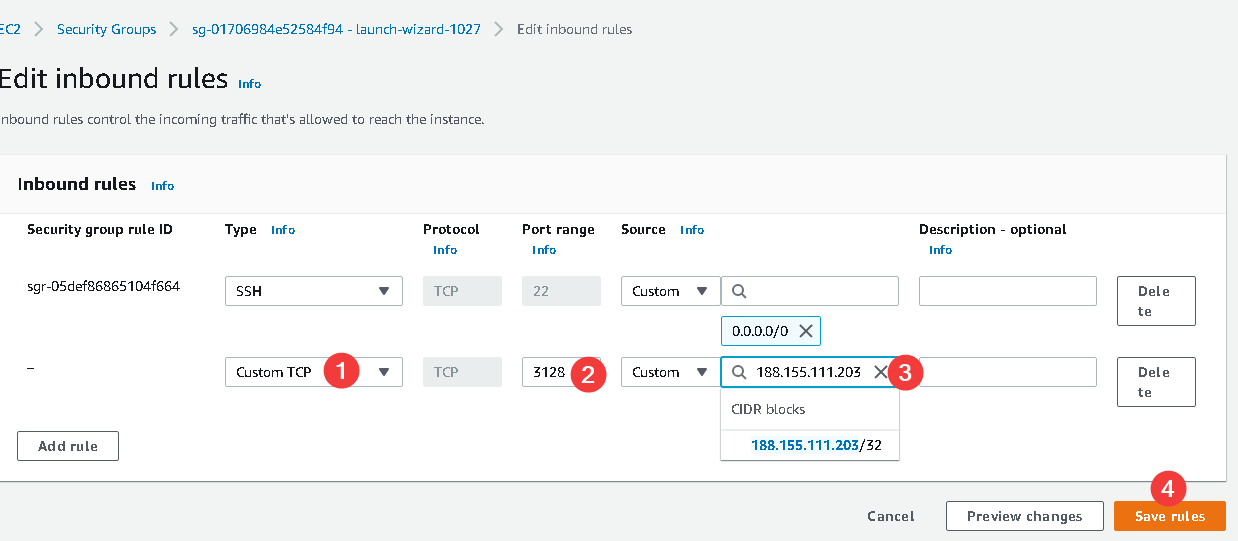The image size is (1238, 541).
Task: Click the search icon in SSH source field
Action: (739, 291)
